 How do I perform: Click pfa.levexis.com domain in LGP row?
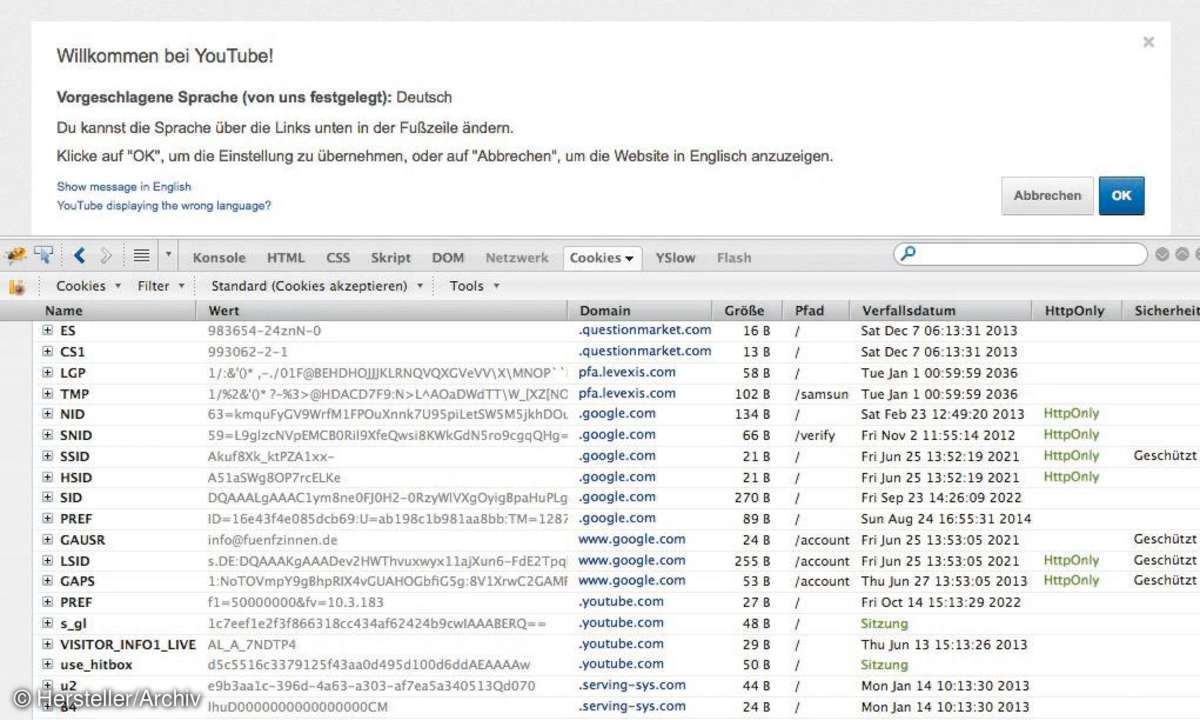point(627,372)
